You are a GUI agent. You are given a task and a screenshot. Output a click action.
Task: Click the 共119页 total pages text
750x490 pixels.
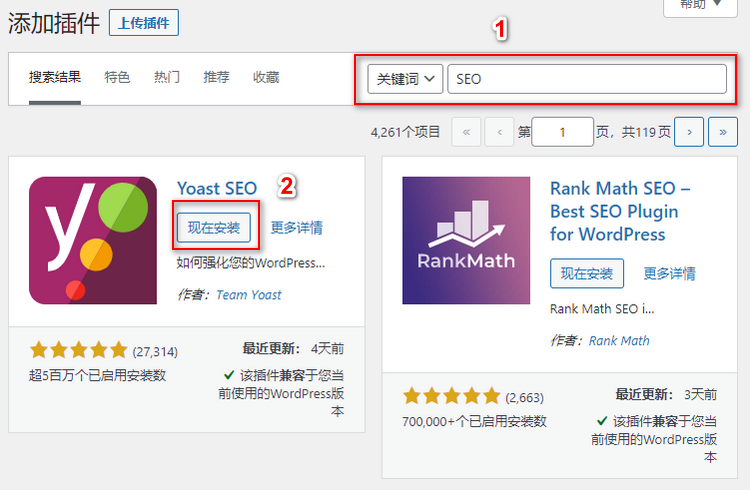tap(646, 132)
